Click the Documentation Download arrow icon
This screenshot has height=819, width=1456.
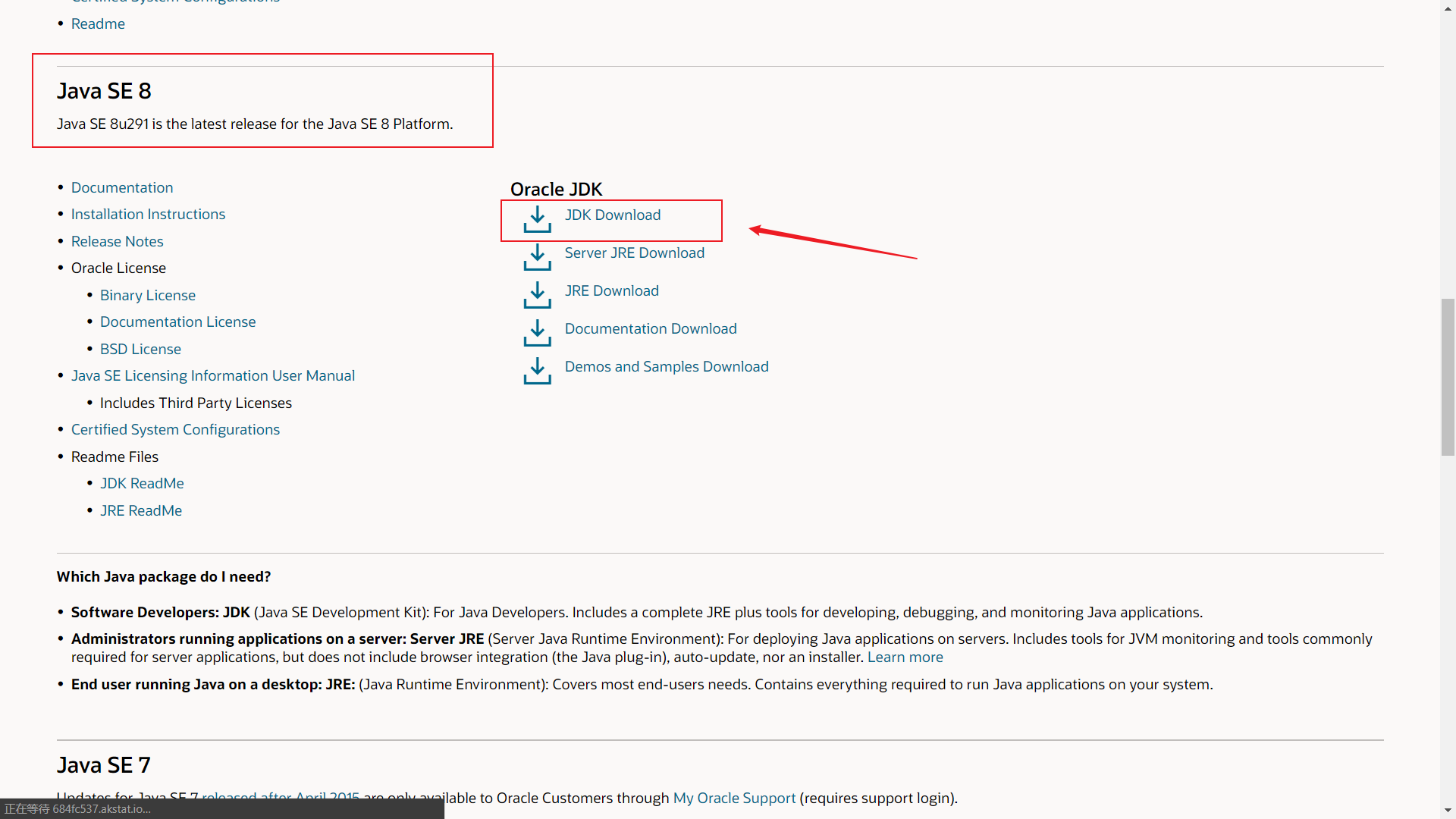click(537, 333)
